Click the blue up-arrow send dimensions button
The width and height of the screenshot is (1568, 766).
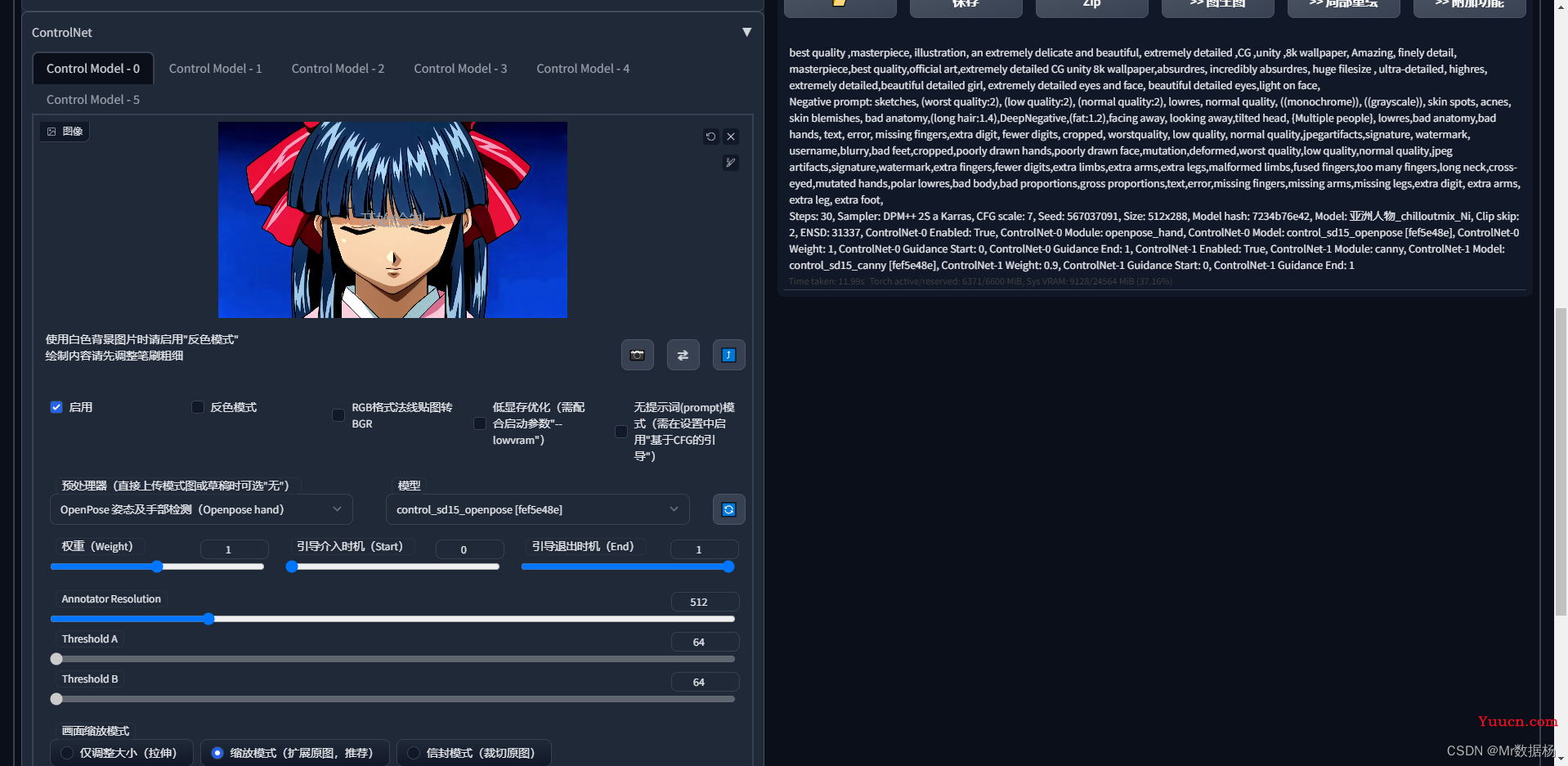coord(728,355)
